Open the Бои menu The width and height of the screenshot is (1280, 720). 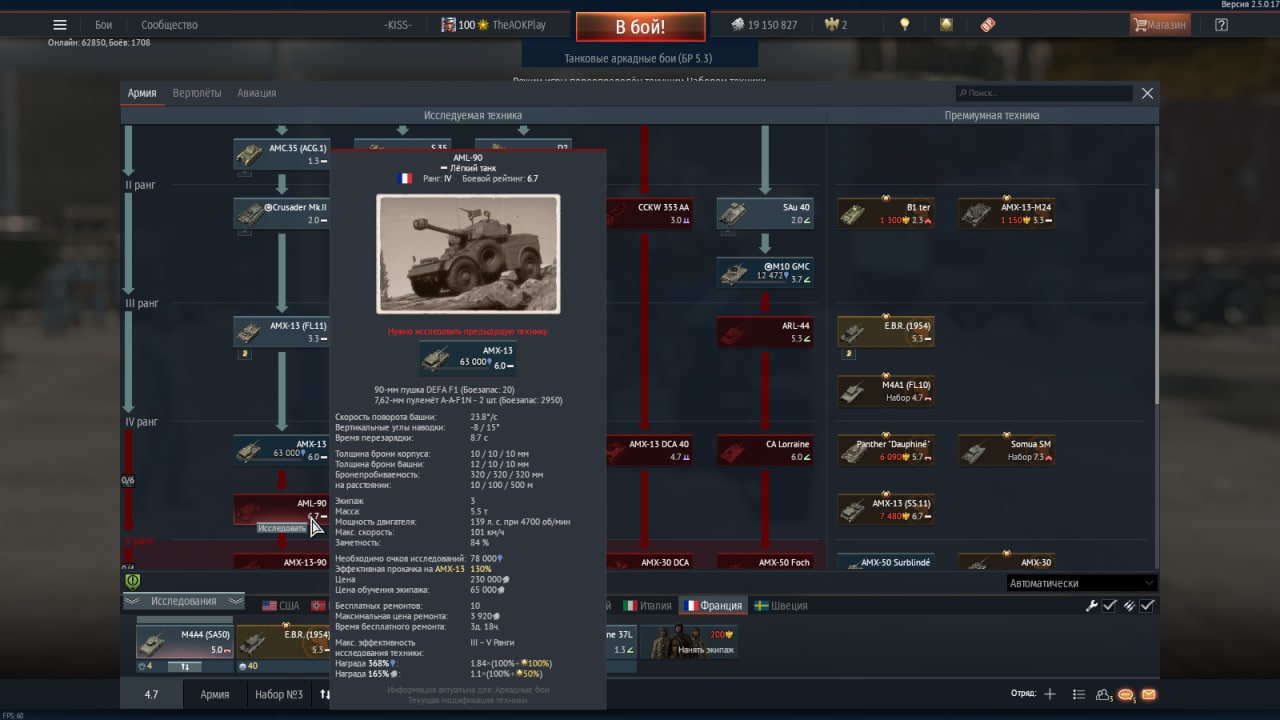[103, 25]
